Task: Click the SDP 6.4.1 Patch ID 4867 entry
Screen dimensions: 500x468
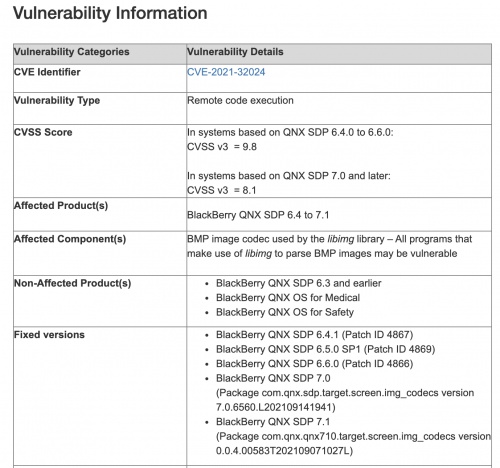Action: 315,335
